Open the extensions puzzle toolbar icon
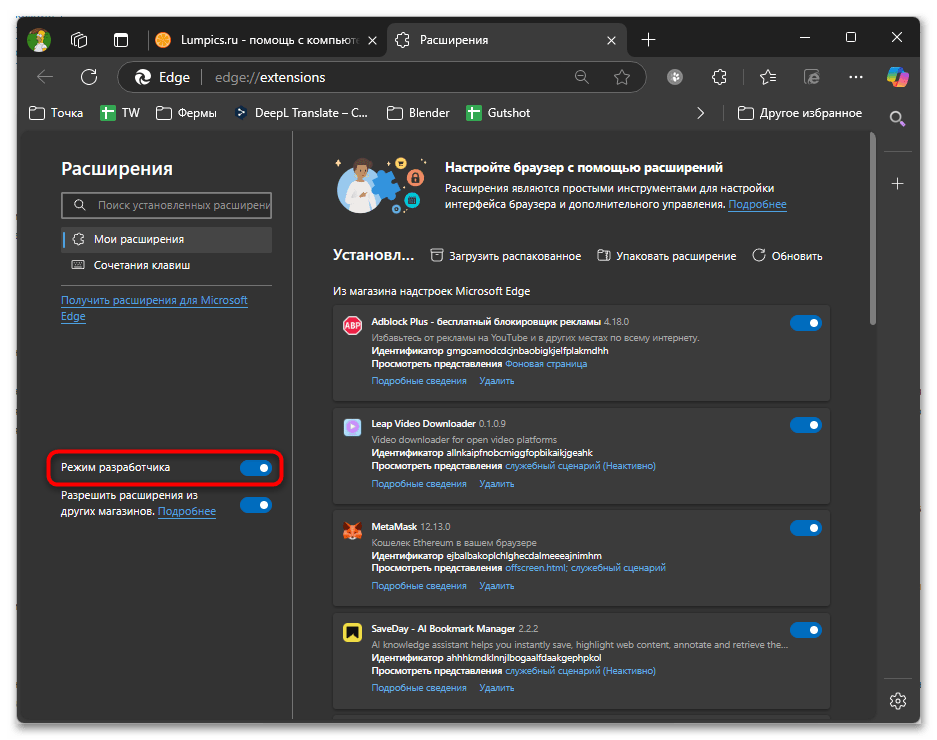This screenshot has width=937, height=740. pyautogui.click(x=719, y=77)
